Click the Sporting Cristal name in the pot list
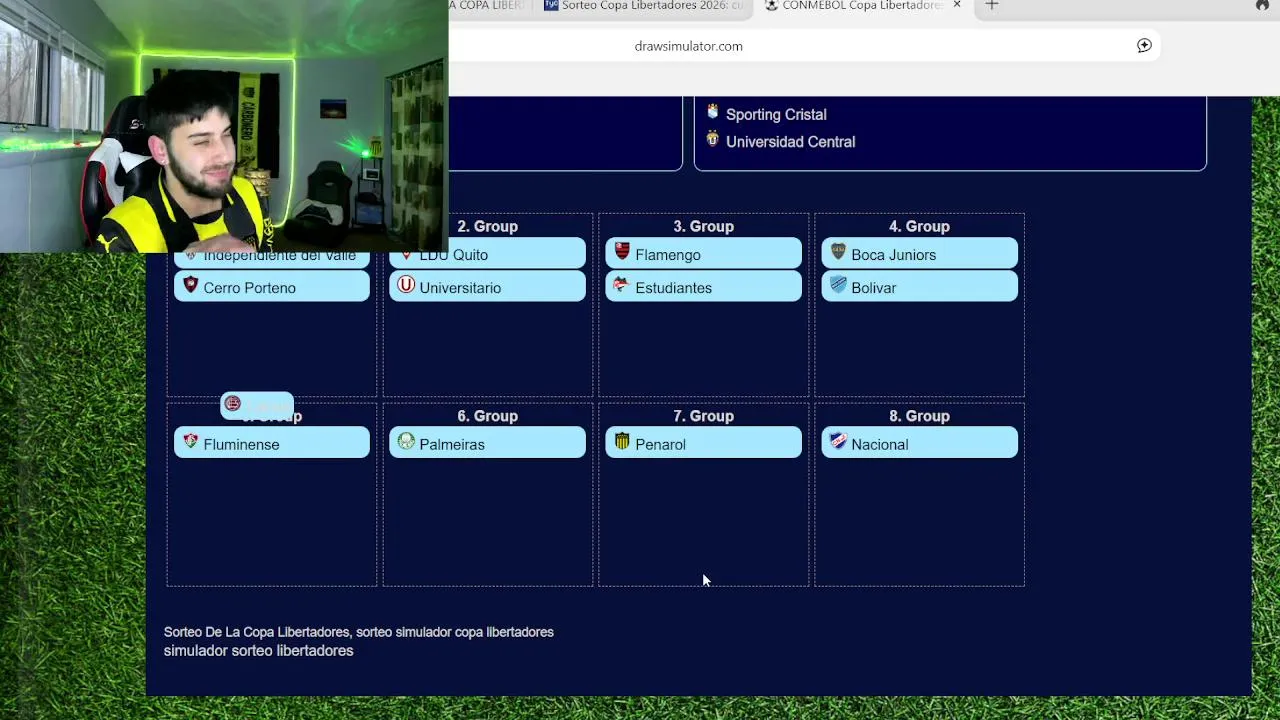Image resolution: width=1280 pixels, height=720 pixels. coord(776,115)
